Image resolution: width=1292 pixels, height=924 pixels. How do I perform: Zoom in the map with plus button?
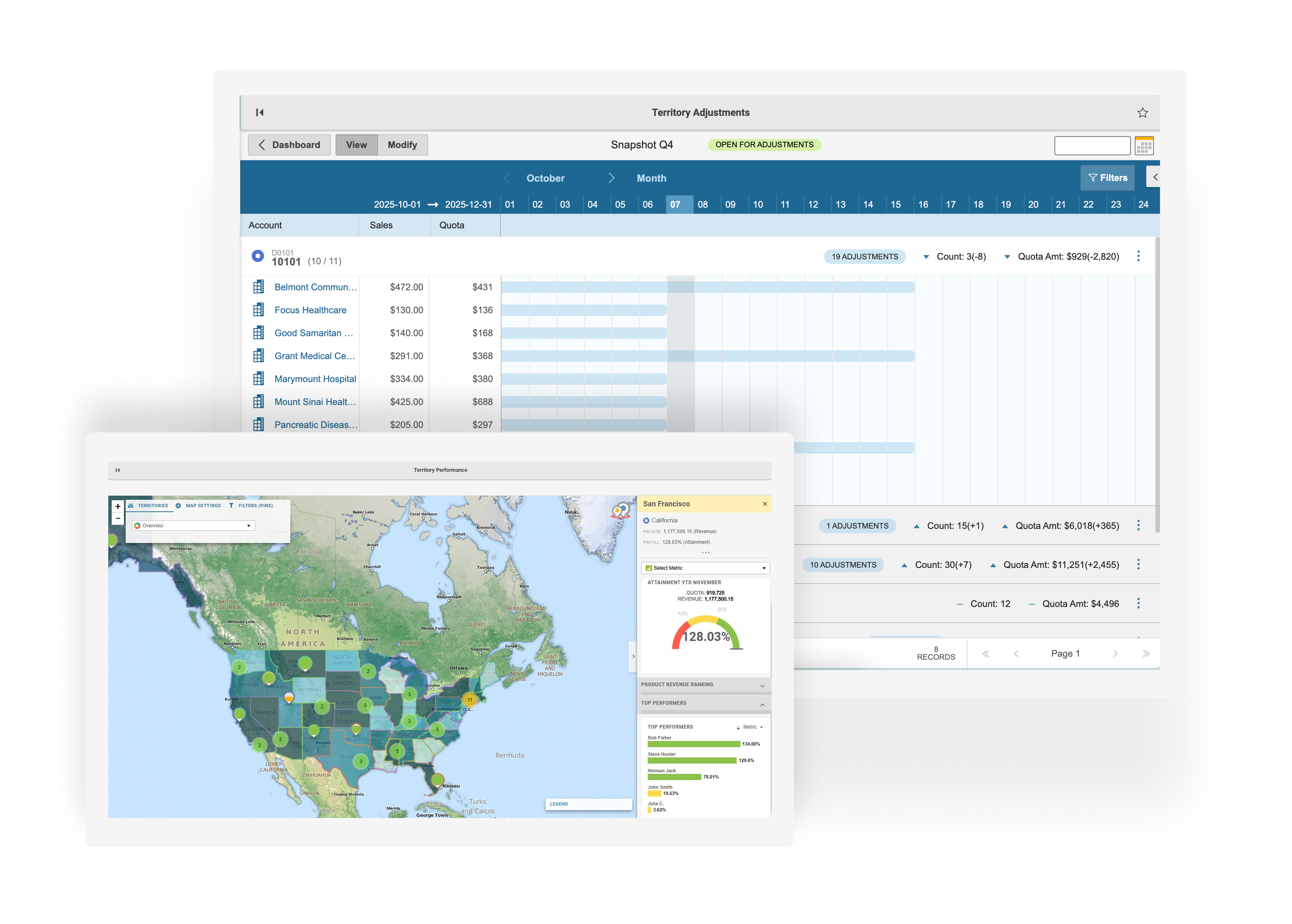point(118,506)
